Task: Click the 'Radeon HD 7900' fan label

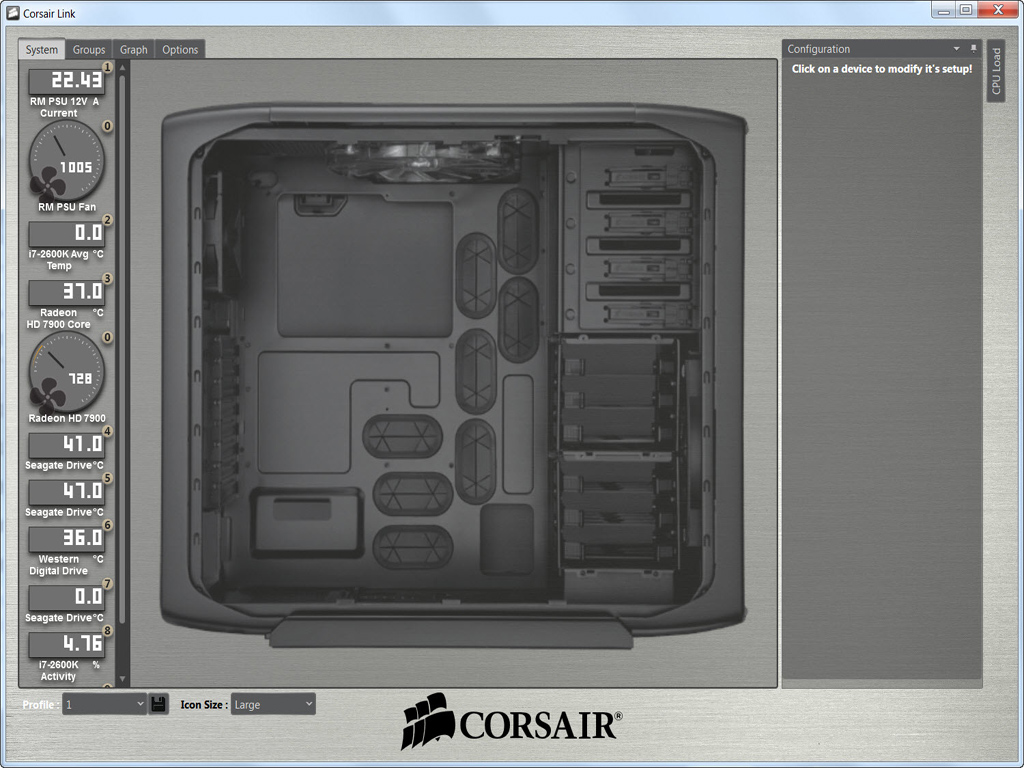Action: tap(67, 418)
